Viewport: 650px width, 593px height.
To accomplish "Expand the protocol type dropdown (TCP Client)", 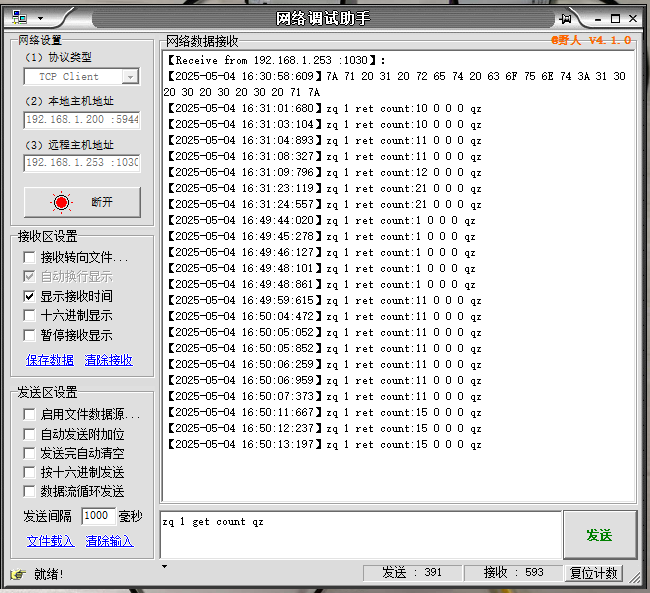I will click(x=130, y=76).
